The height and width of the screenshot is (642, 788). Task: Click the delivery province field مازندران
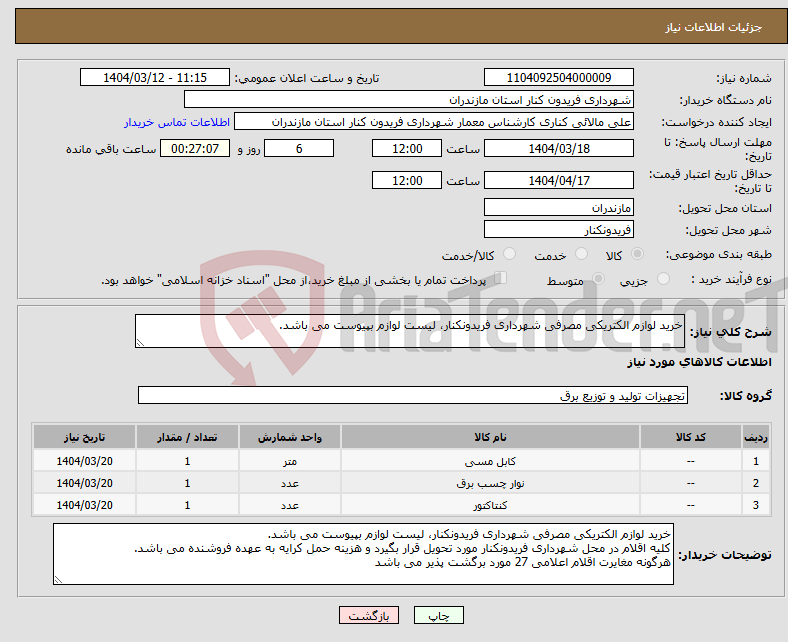click(558, 208)
